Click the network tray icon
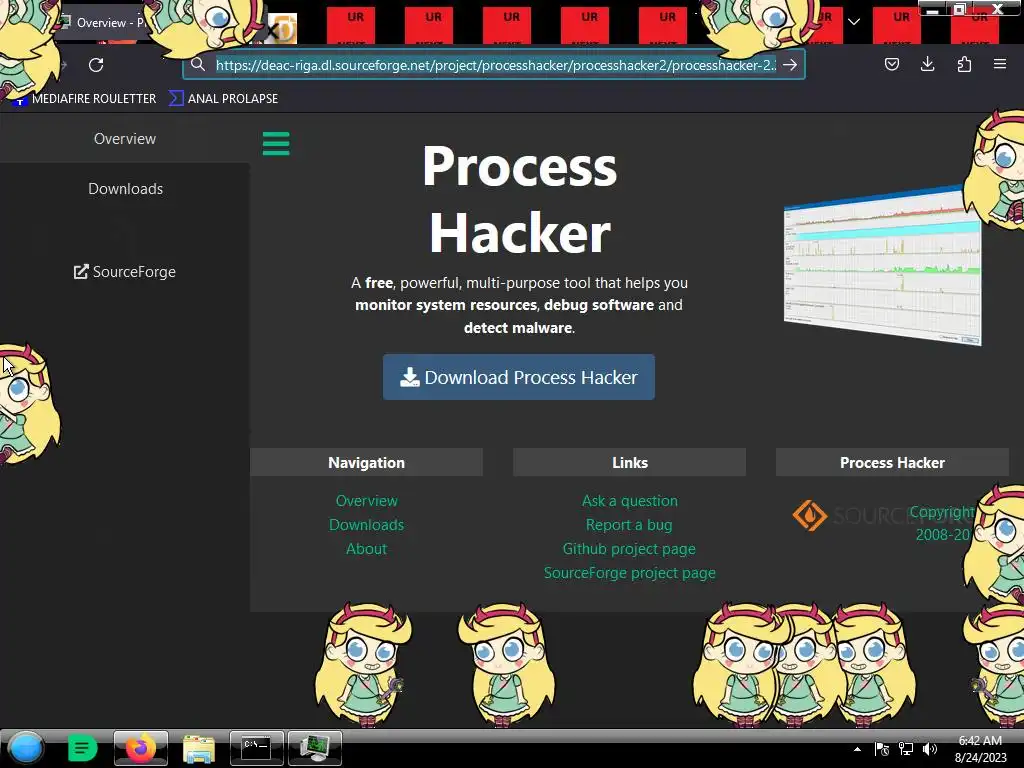The height and width of the screenshot is (768, 1024). (x=906, y=749)
